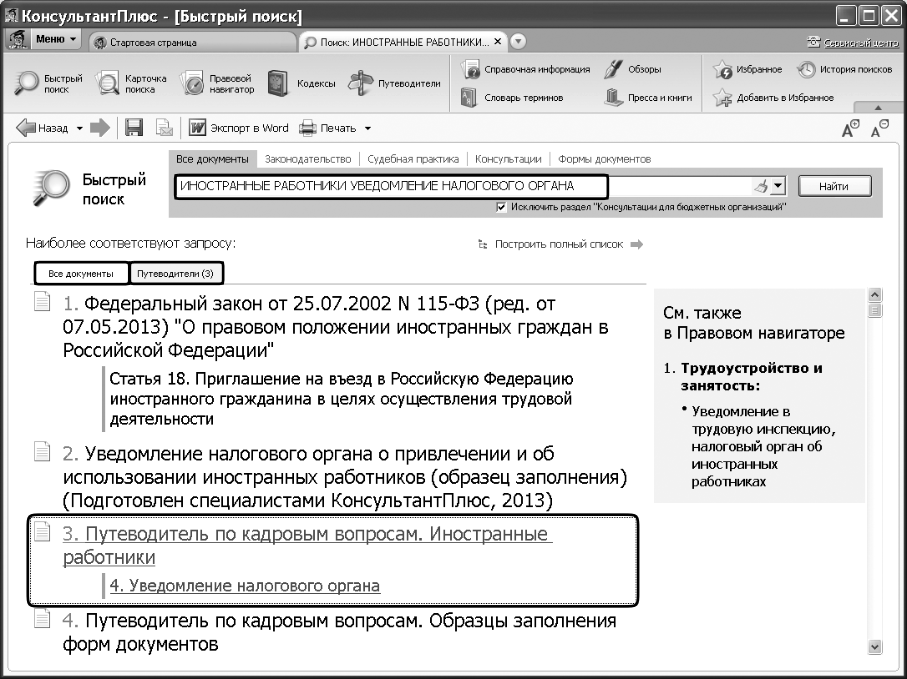
Task: Click Экспорт в Word
Action: [238, 128]
